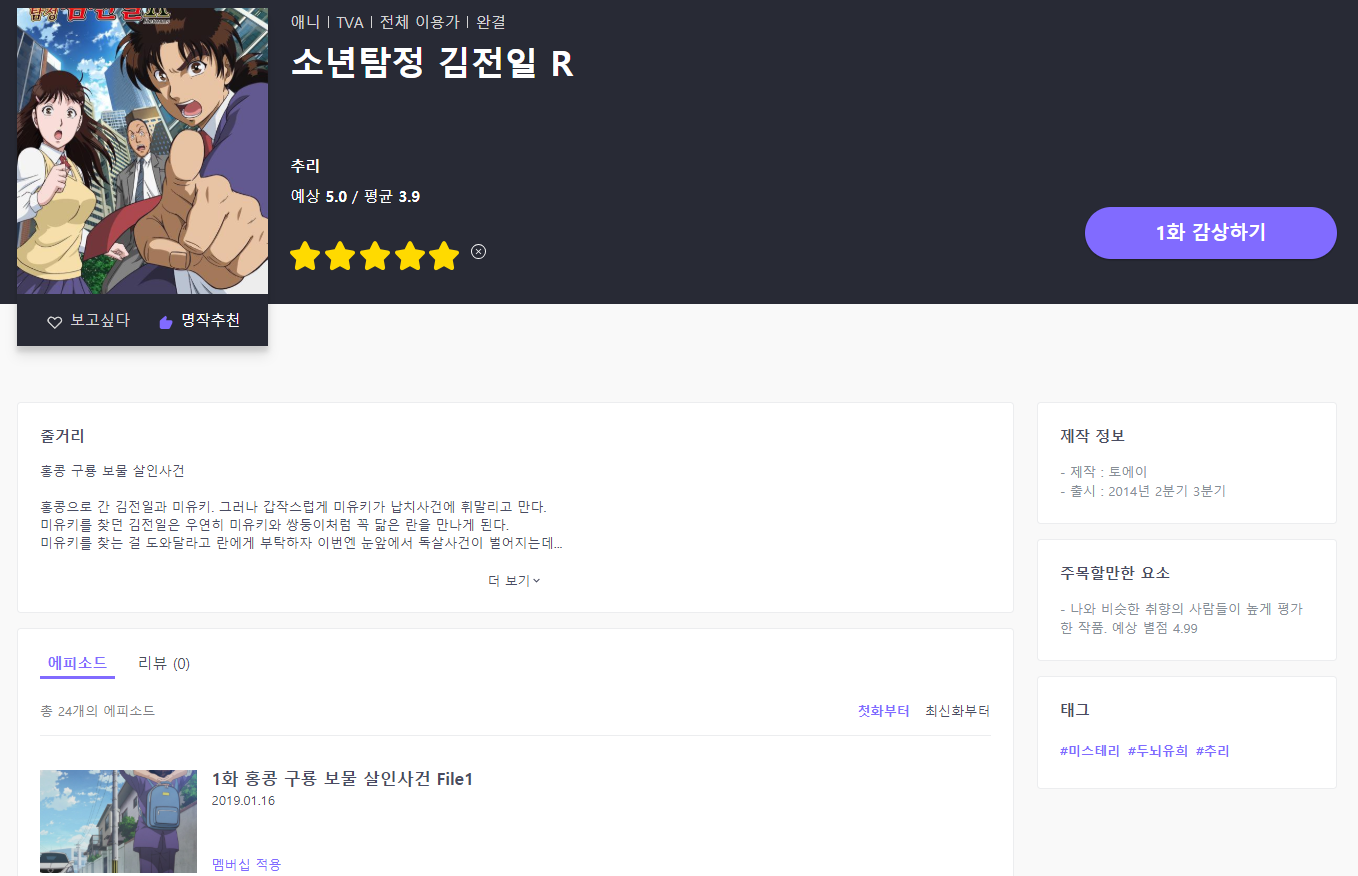
Task: Click the 소년탐정 김전일 R poster image
Action: (142, 150)
